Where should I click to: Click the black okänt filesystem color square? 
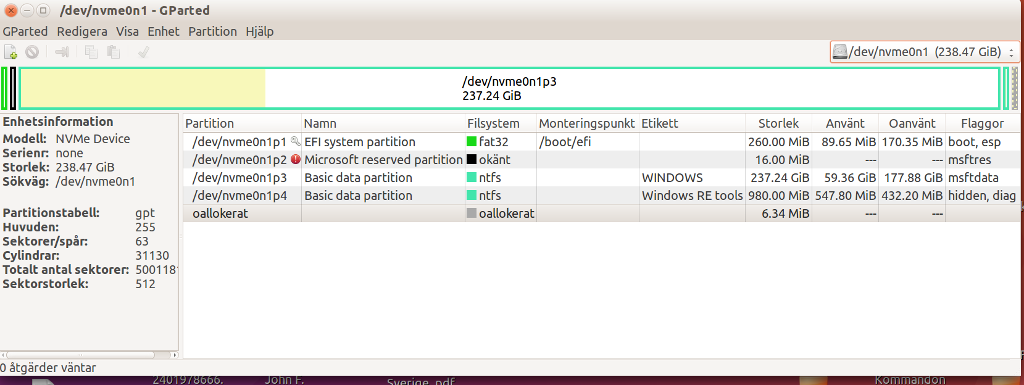click(472, 159)
